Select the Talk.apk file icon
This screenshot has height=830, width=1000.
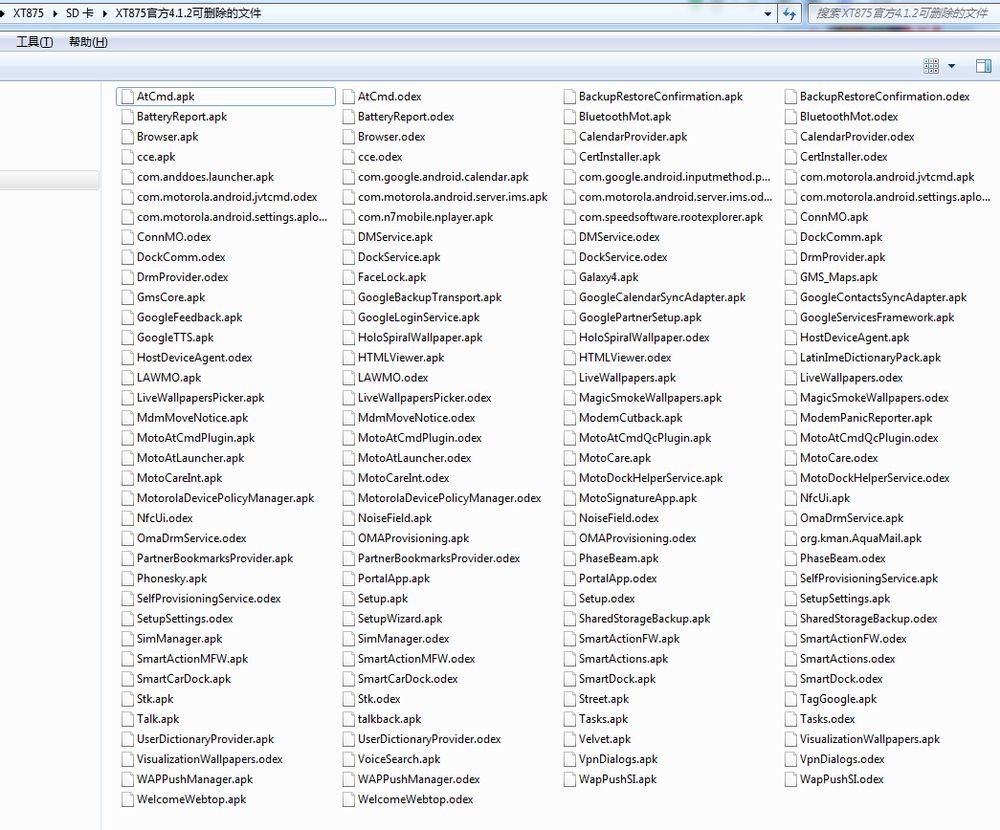tap(127, 719)
